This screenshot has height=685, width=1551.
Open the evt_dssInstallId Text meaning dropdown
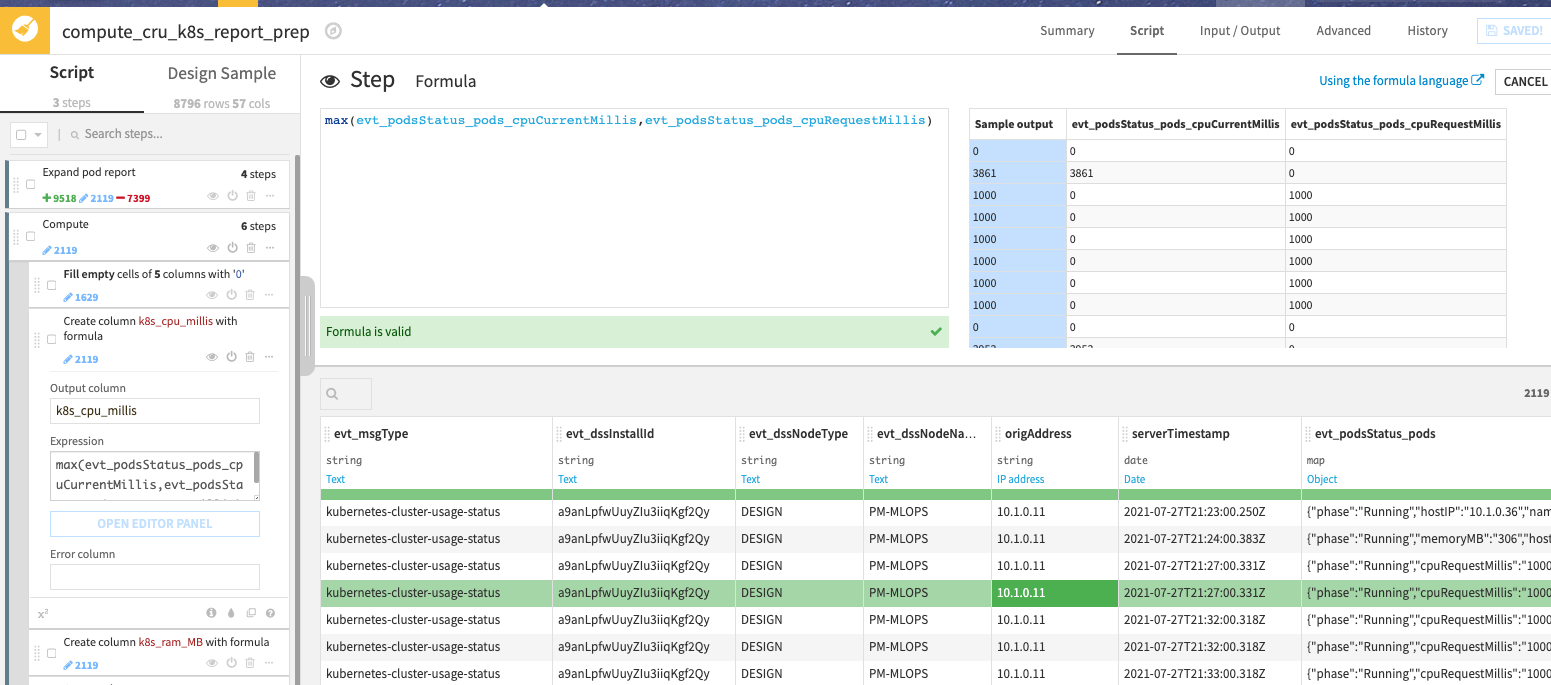pyautogui.click(x=567, y=479)
